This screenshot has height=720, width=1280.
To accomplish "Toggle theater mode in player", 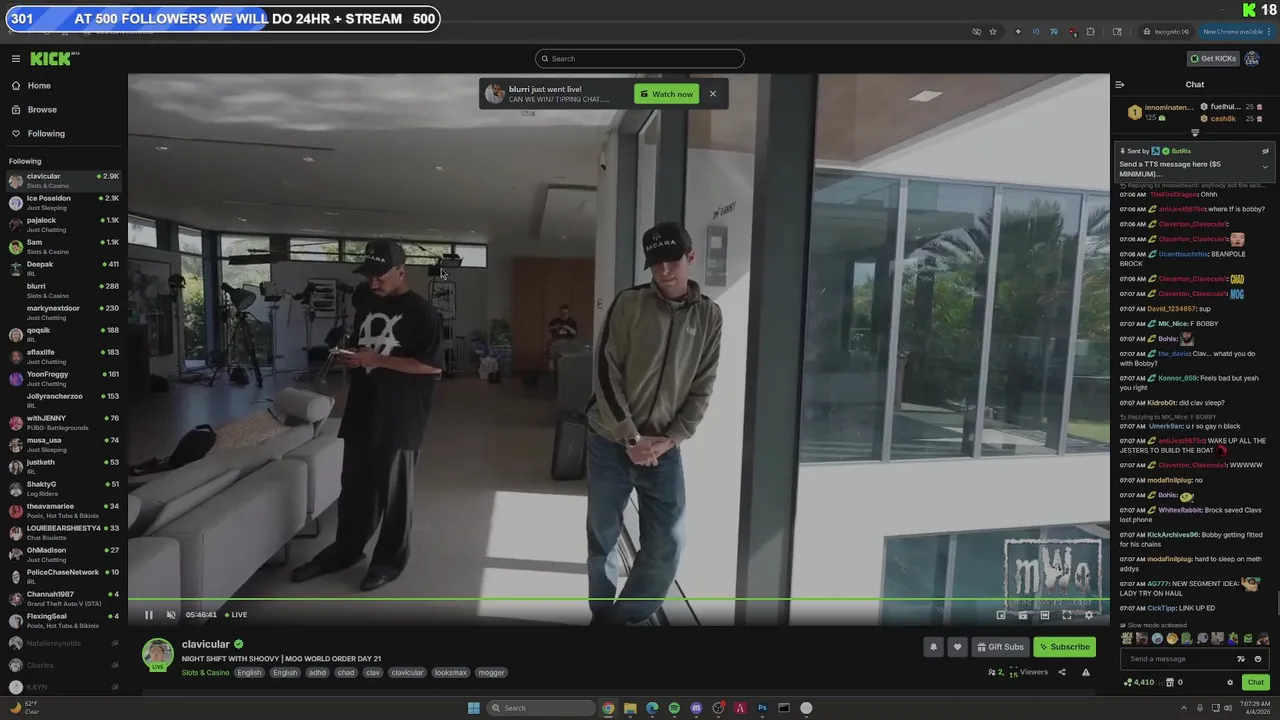I will click(x=1045, y=615).
